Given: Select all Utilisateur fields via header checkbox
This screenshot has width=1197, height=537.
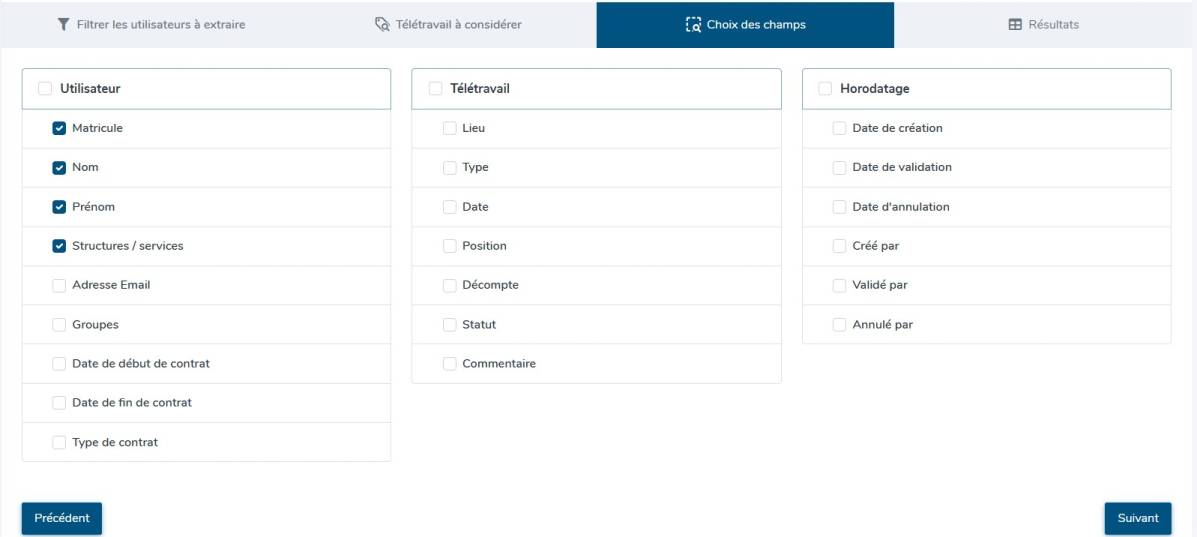Looking at the screenshot, I should [45, 89].
